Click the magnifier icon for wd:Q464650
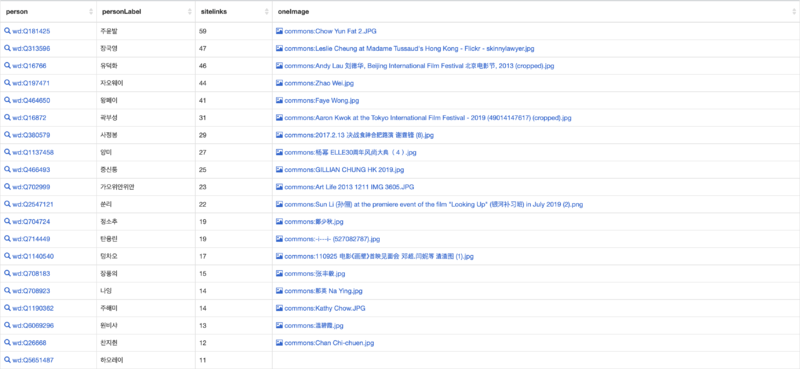The image size is (800, 369). tap(7, 101)
